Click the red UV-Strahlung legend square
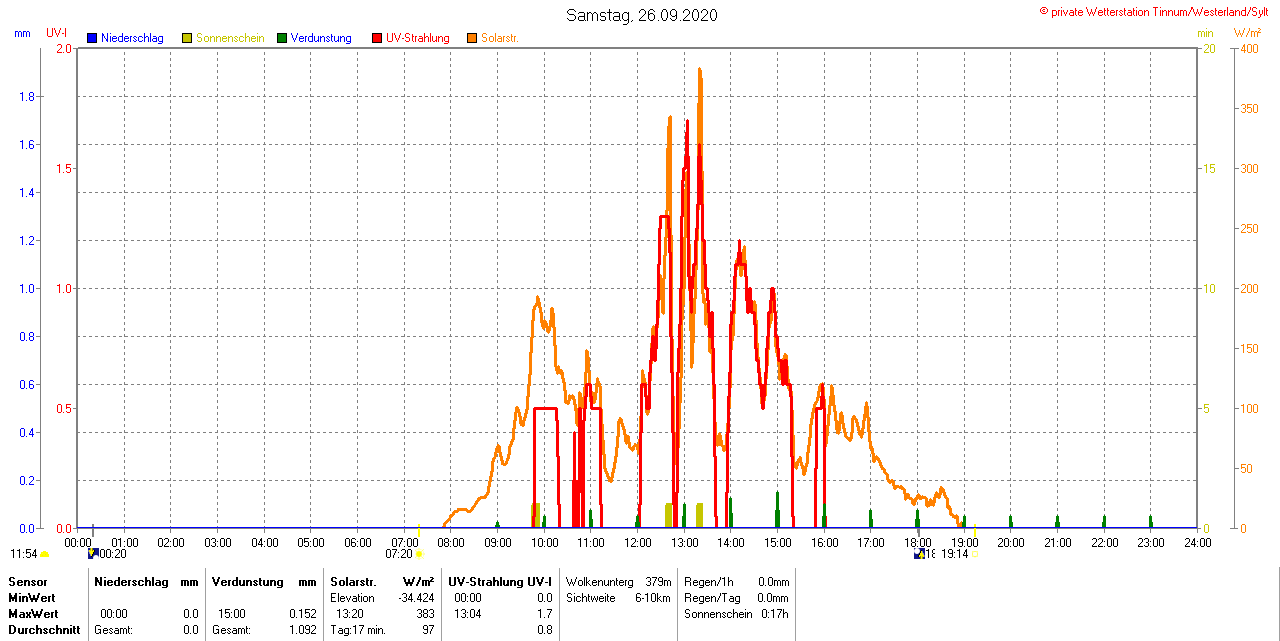Image resolution: width=1280 pixels, height=641 pixels. coord(377,38)
